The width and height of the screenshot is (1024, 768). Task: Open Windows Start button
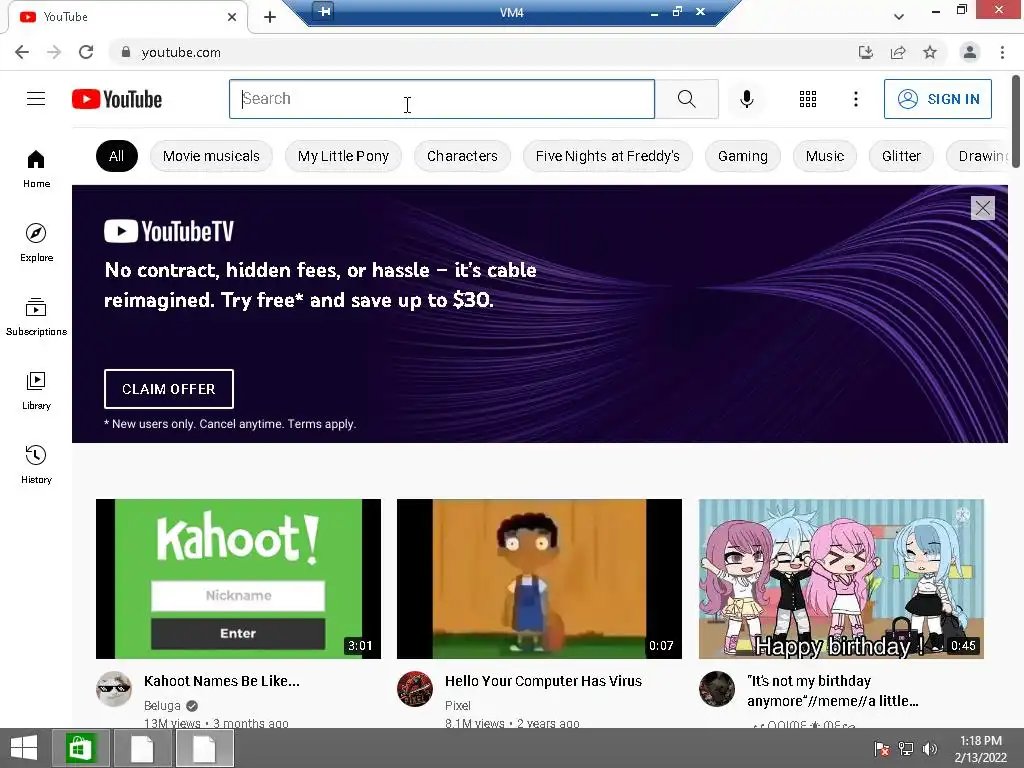[x=24, y=748]
